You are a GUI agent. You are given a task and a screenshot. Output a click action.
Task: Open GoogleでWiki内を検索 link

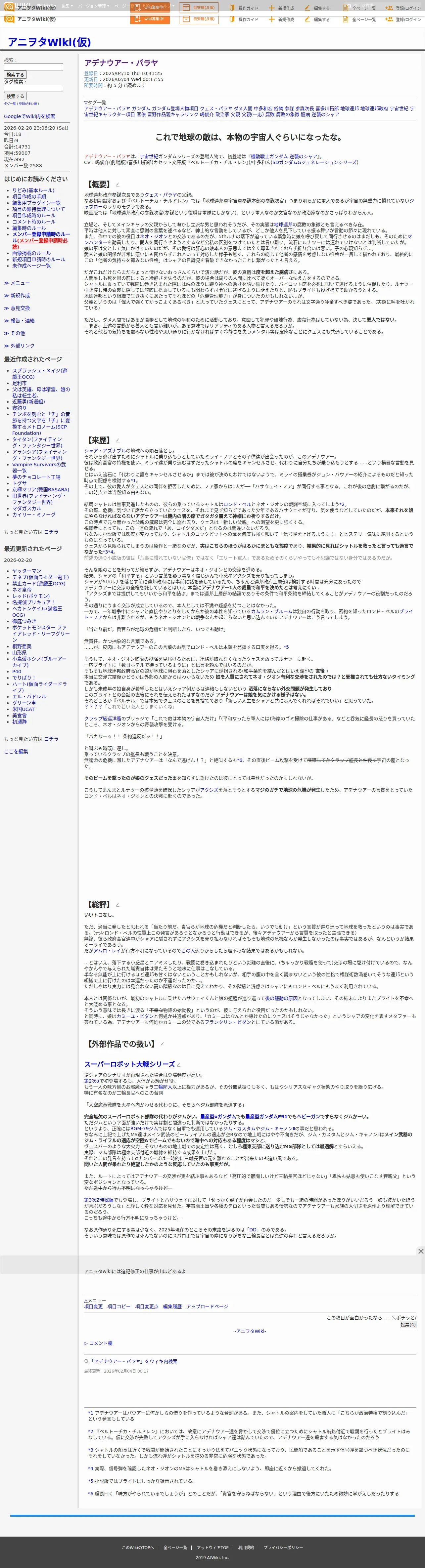[x=29, y=116]
